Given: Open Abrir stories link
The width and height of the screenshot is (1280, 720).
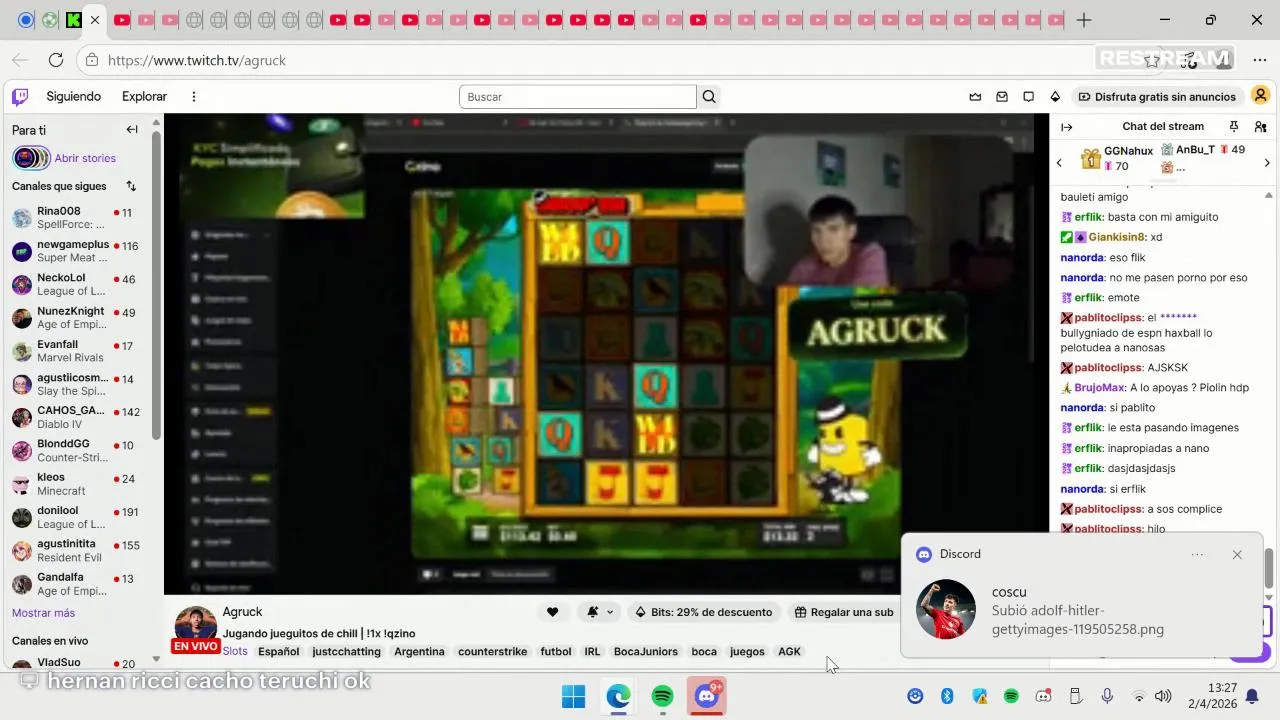Looking at the screenshot, I should 85,158.
